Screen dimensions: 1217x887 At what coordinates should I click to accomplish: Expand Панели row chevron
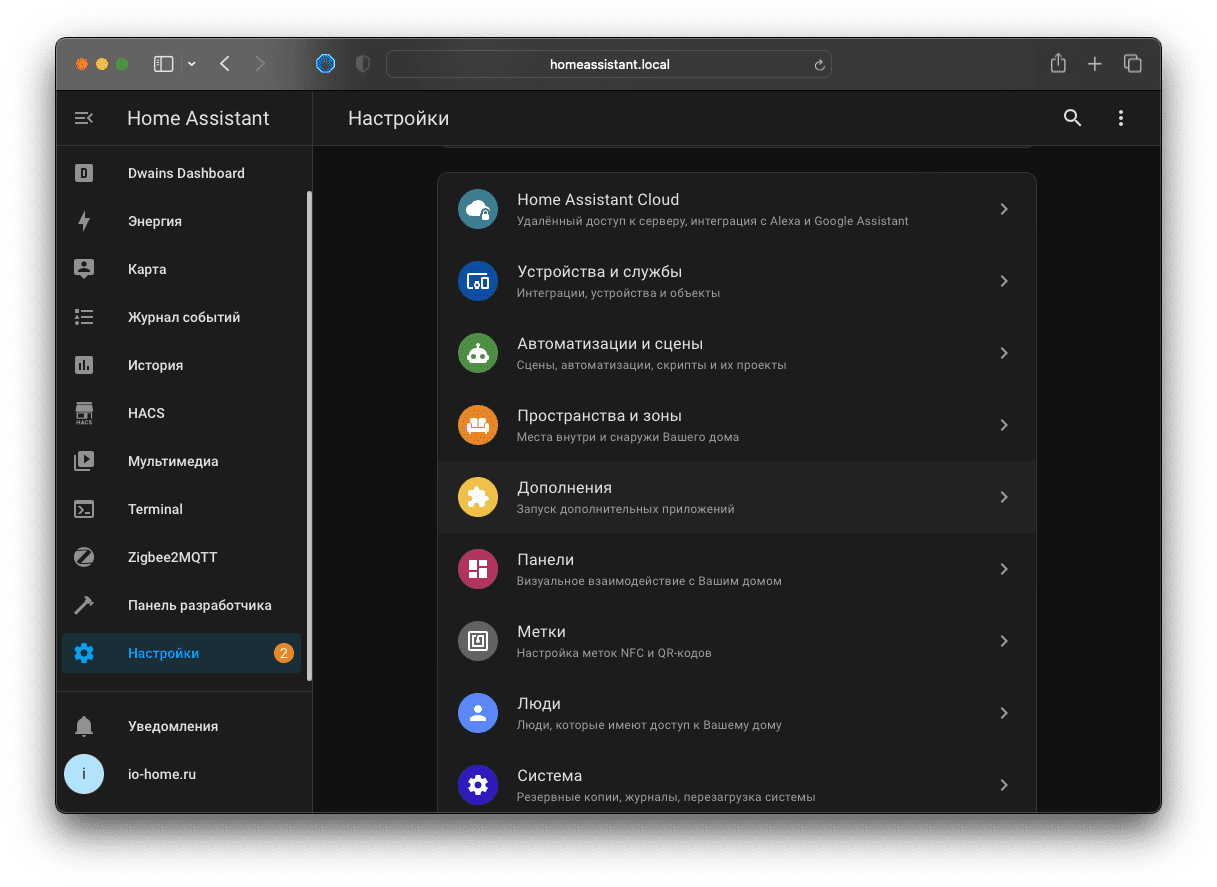point(1004,569)
